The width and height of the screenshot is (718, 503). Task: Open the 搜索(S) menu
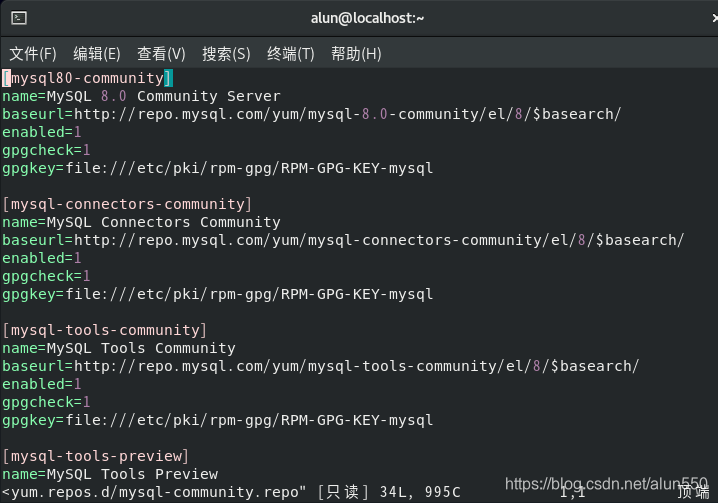click(x=226, y=54)
